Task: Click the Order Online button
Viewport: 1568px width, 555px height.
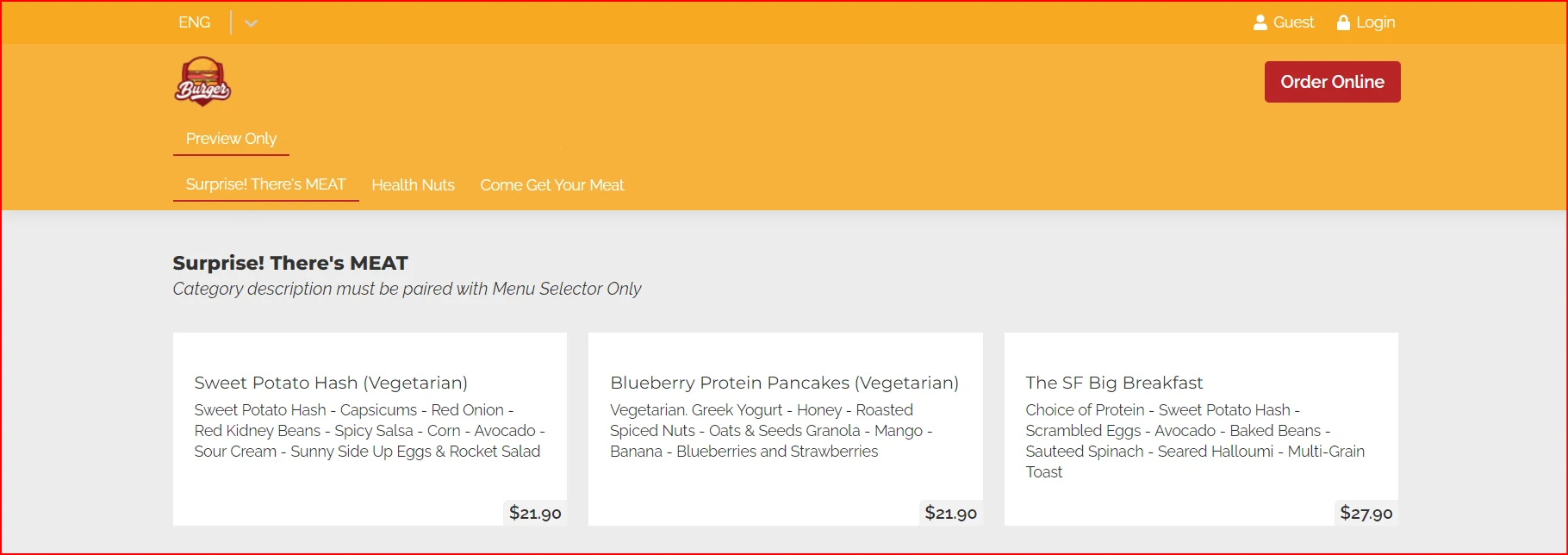Action: pos(1332,82)
